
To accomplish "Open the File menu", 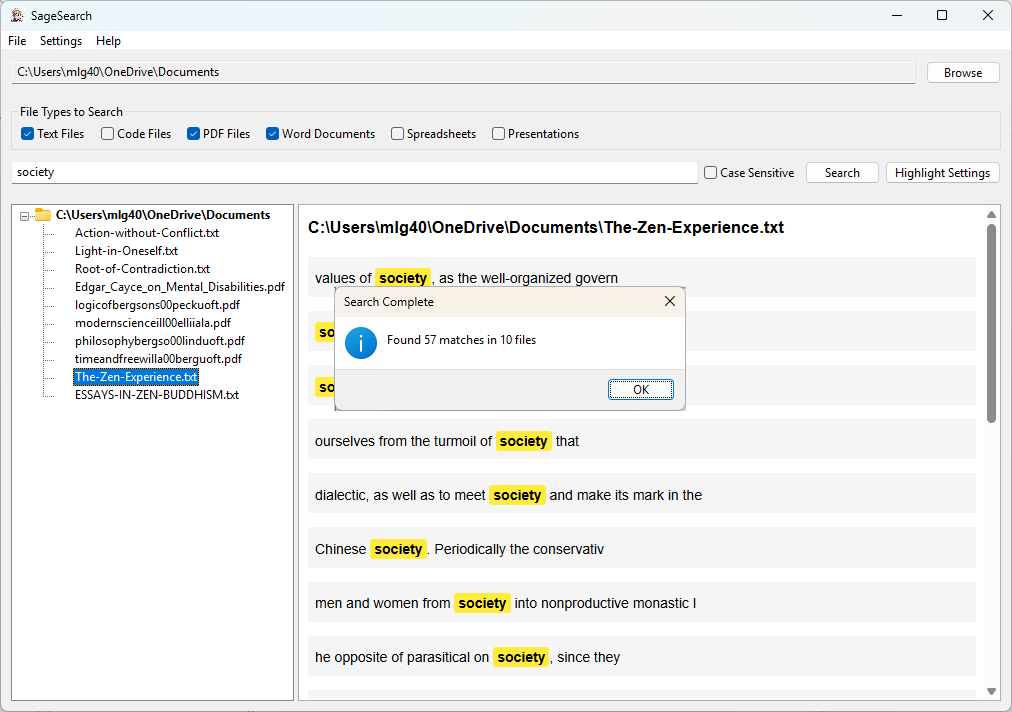I will pyautogui.click(x=17, y=41).
